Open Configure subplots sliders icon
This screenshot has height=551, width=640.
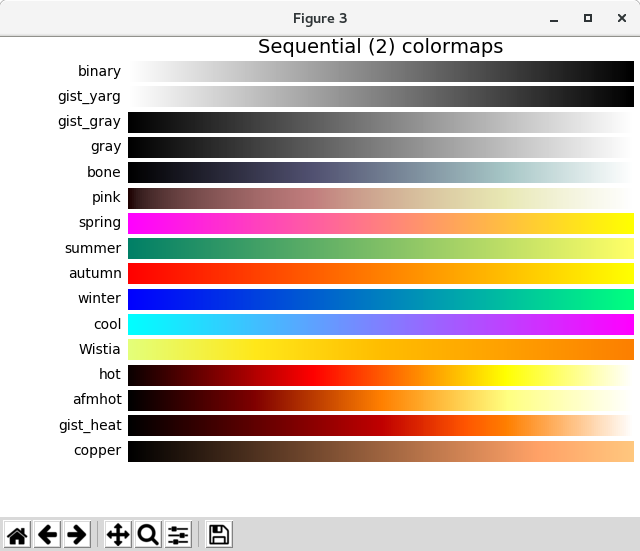click(x=178, y=534)
